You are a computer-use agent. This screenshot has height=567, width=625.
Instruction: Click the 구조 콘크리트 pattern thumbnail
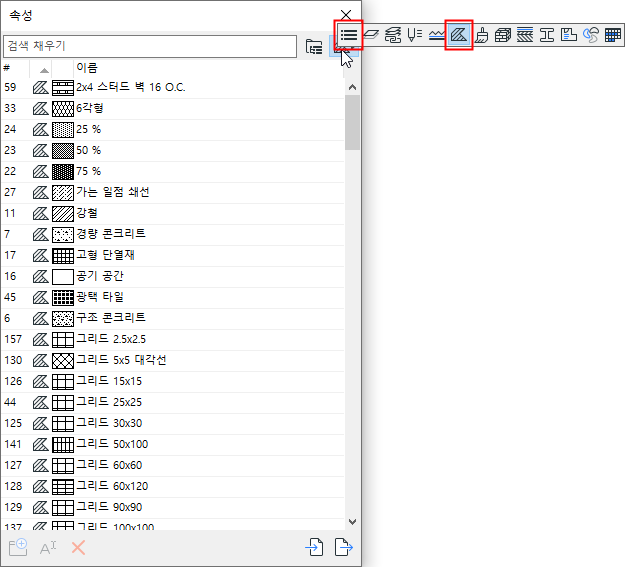point(63,319)
